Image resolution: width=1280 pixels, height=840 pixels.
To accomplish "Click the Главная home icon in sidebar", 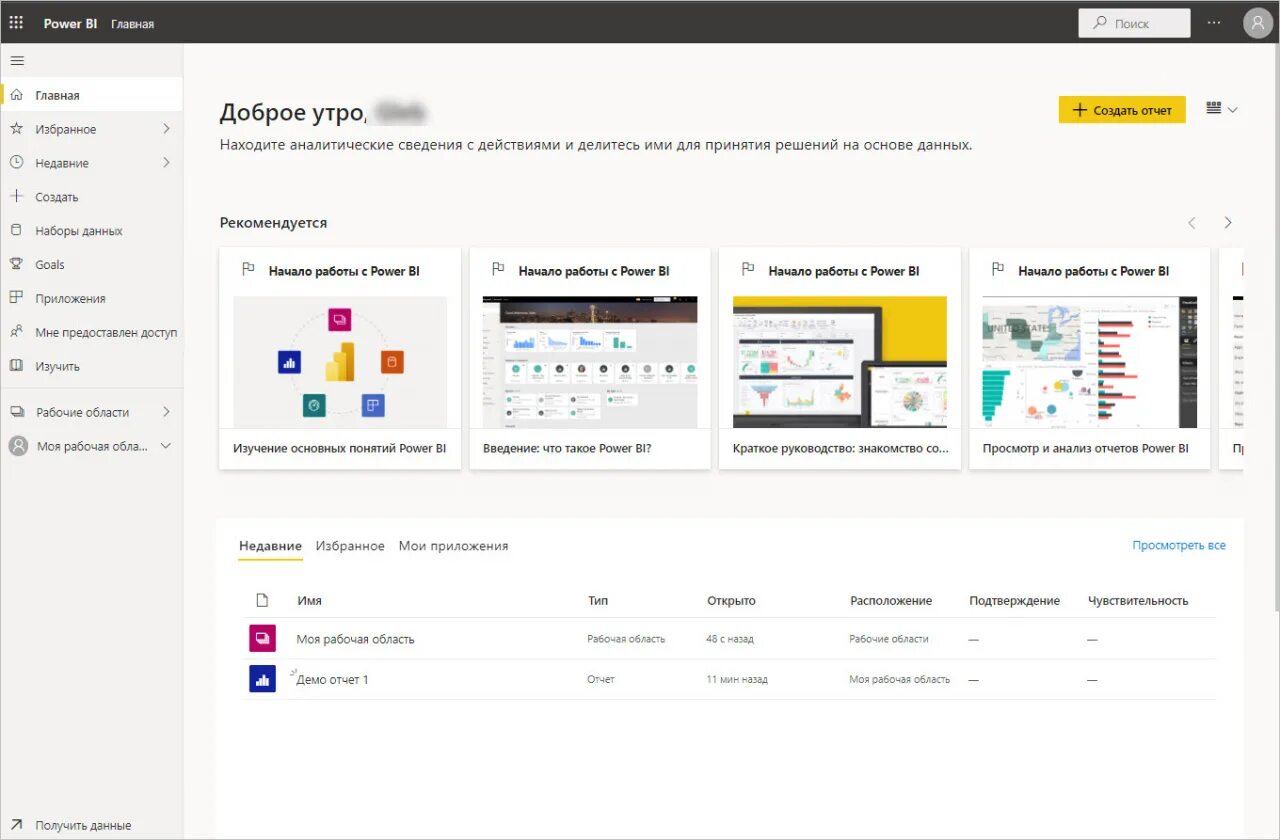I will point(16,95).
